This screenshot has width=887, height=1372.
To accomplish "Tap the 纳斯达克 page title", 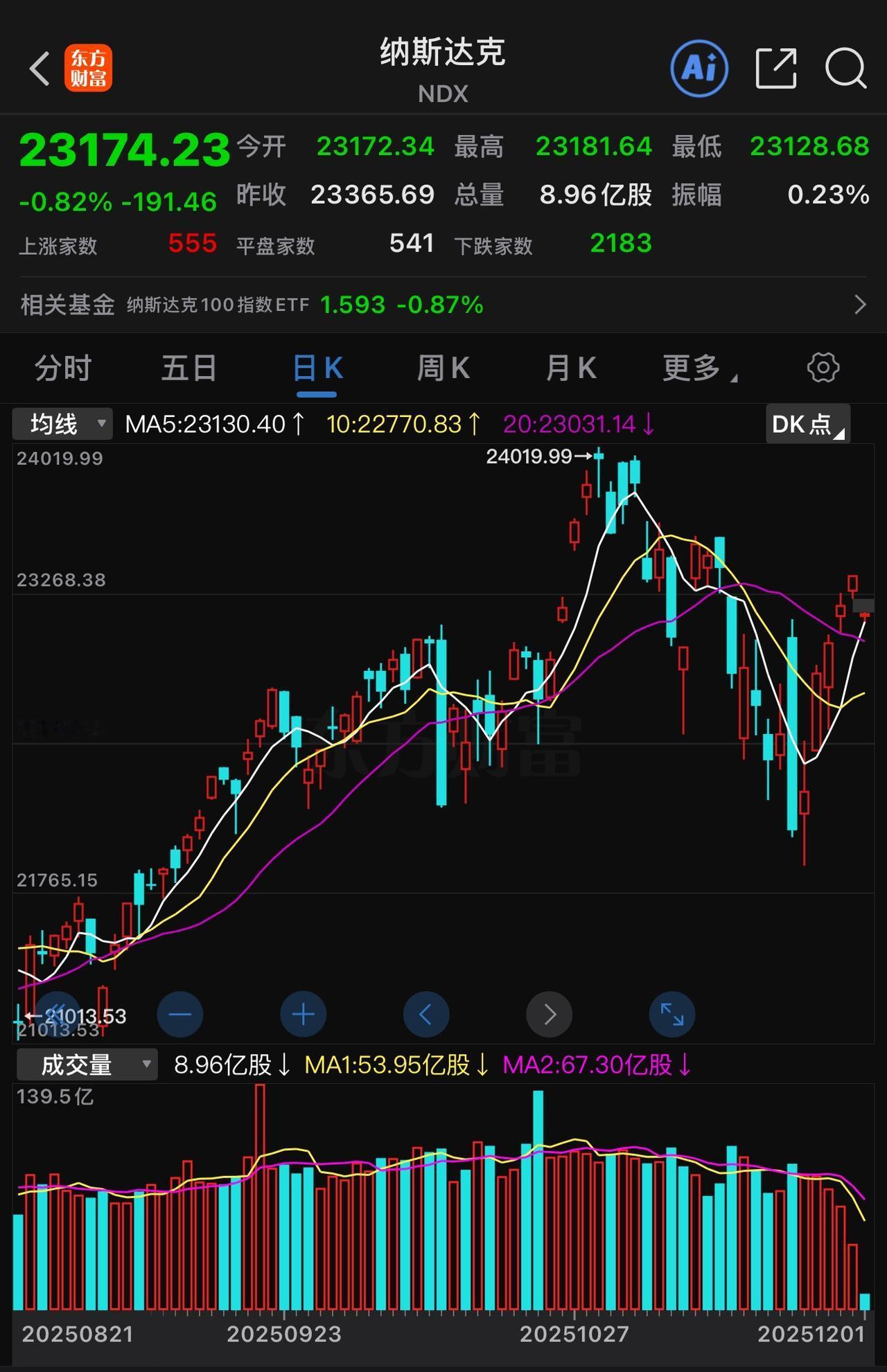I will (443, 52).
